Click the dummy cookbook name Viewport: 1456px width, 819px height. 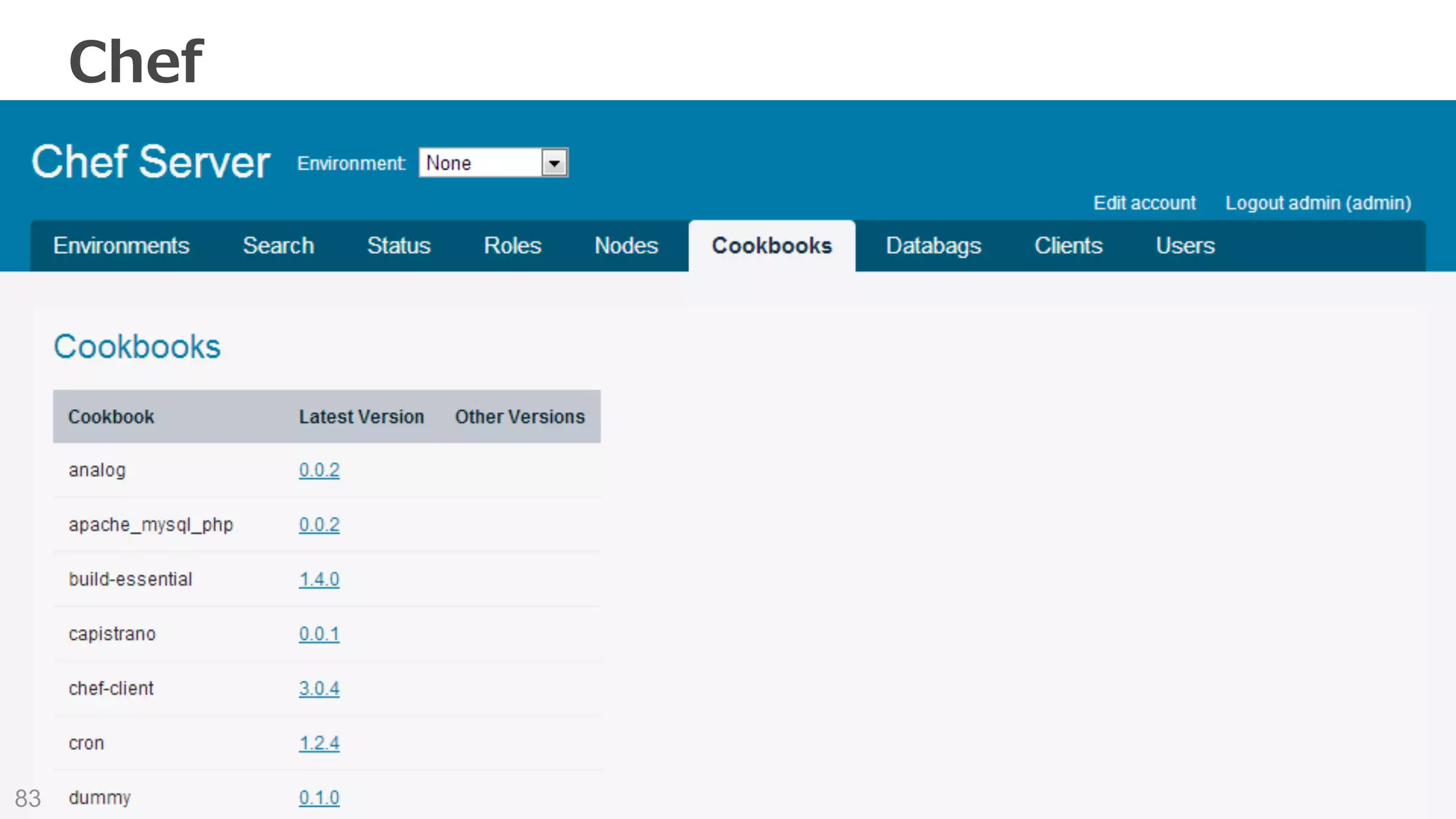pos(100,798)
